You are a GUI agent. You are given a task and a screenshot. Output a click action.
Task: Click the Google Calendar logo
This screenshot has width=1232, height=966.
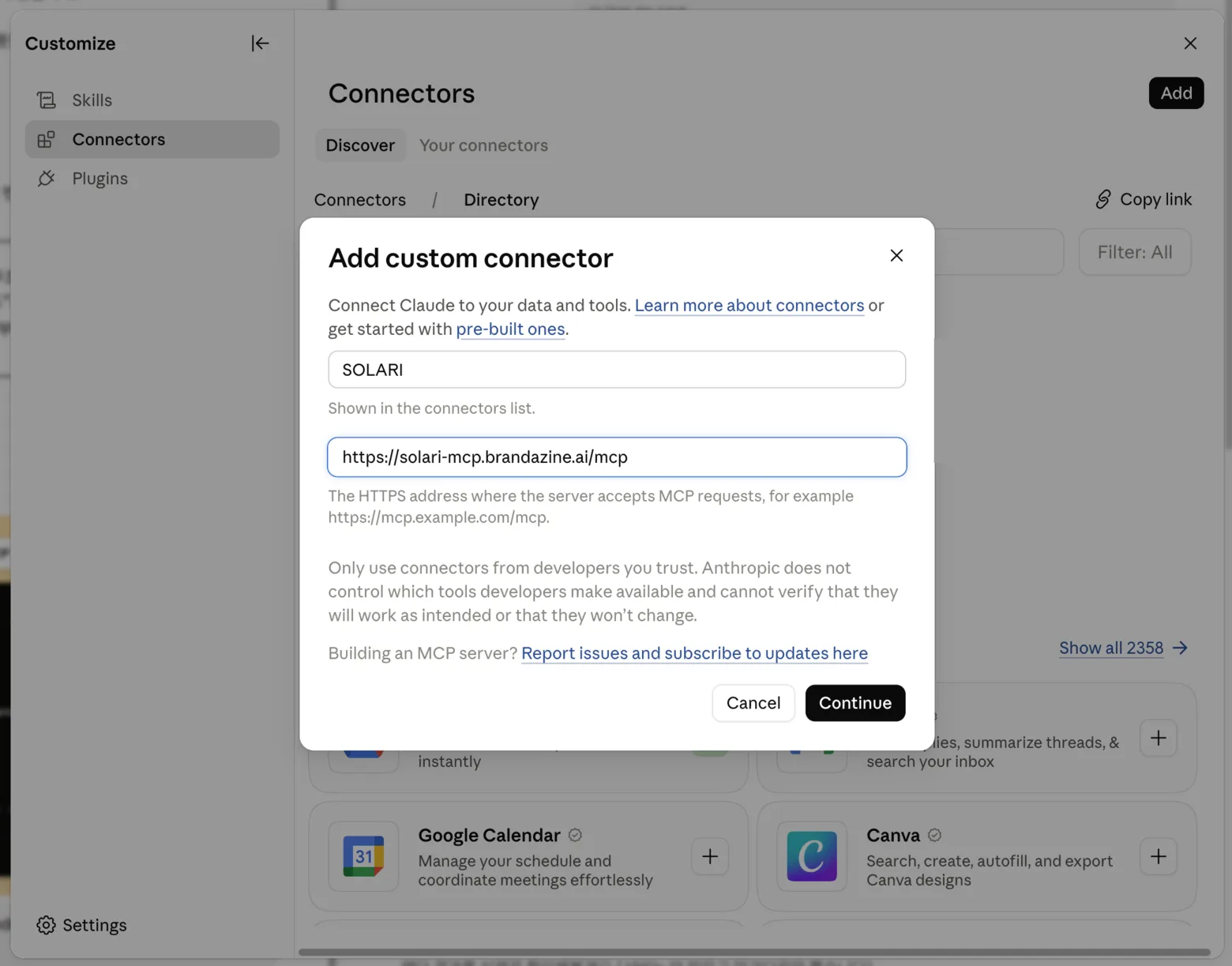tap(363, 856)
